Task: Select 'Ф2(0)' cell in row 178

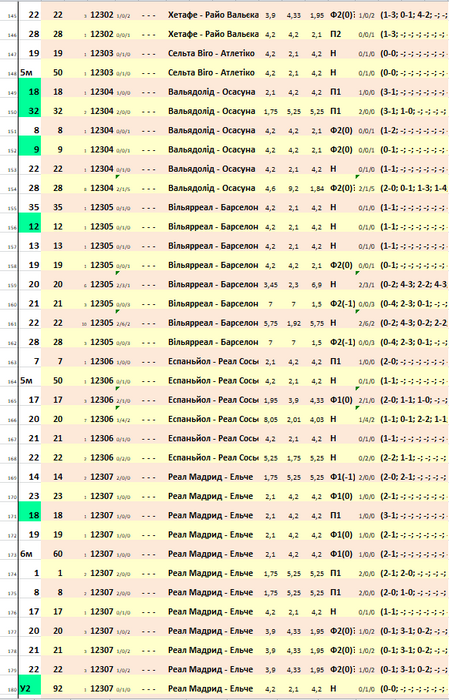Action: tap(342, 650)
